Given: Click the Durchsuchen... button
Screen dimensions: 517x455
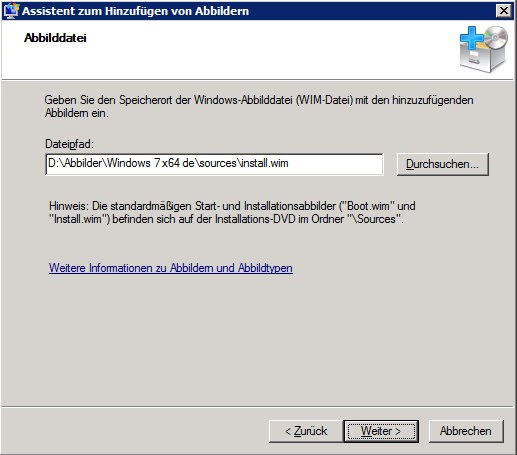Looking at the screenshot, I should tap(443, 164).
